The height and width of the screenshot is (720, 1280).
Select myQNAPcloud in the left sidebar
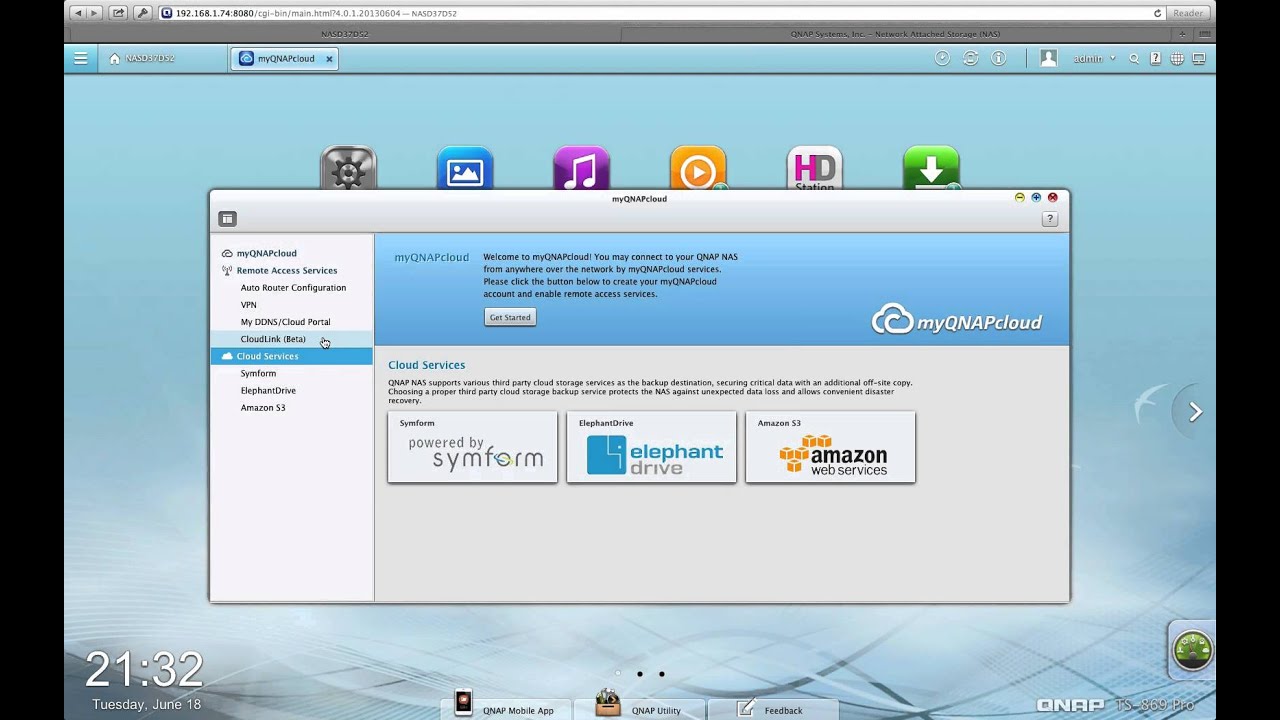coord(266,253)
